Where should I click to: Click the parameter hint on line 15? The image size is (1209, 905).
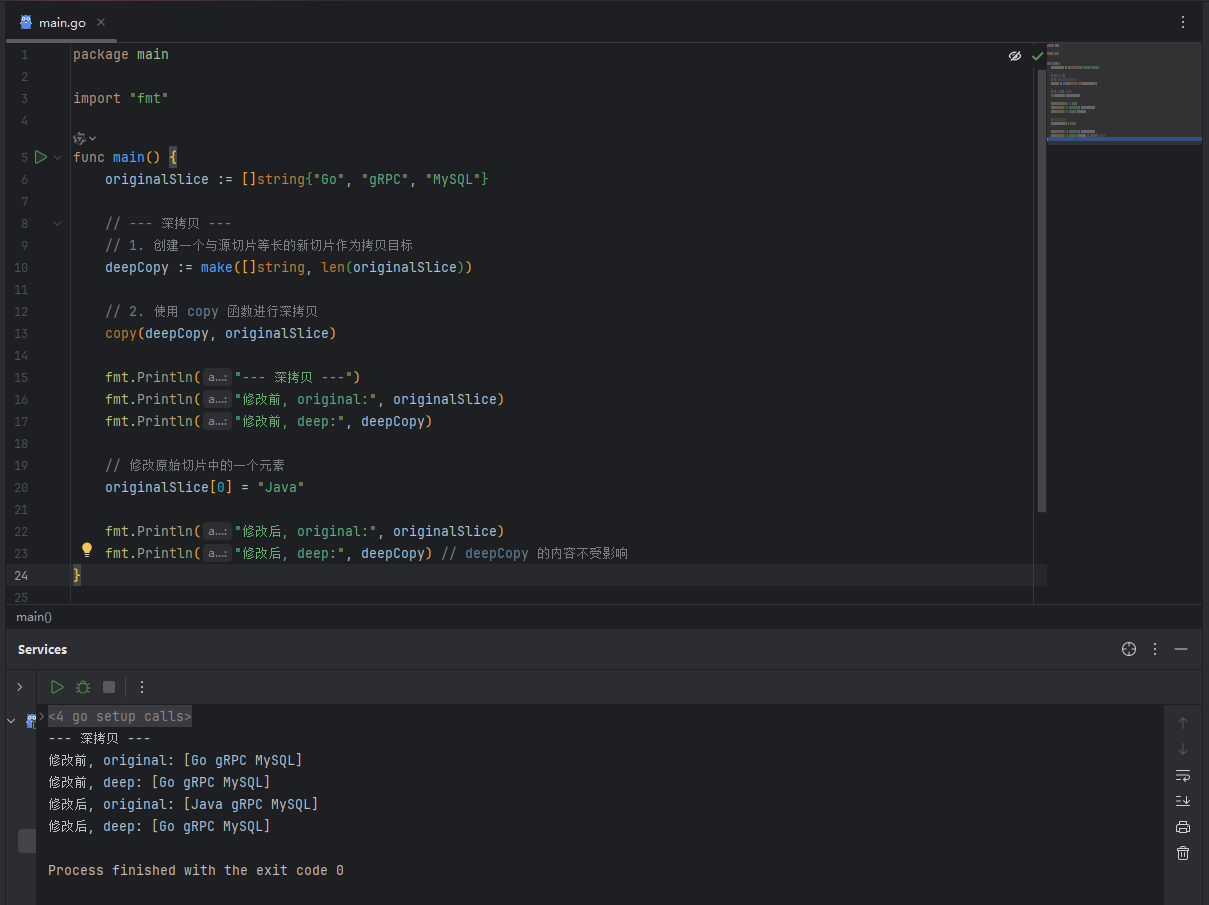pos(218,377)
